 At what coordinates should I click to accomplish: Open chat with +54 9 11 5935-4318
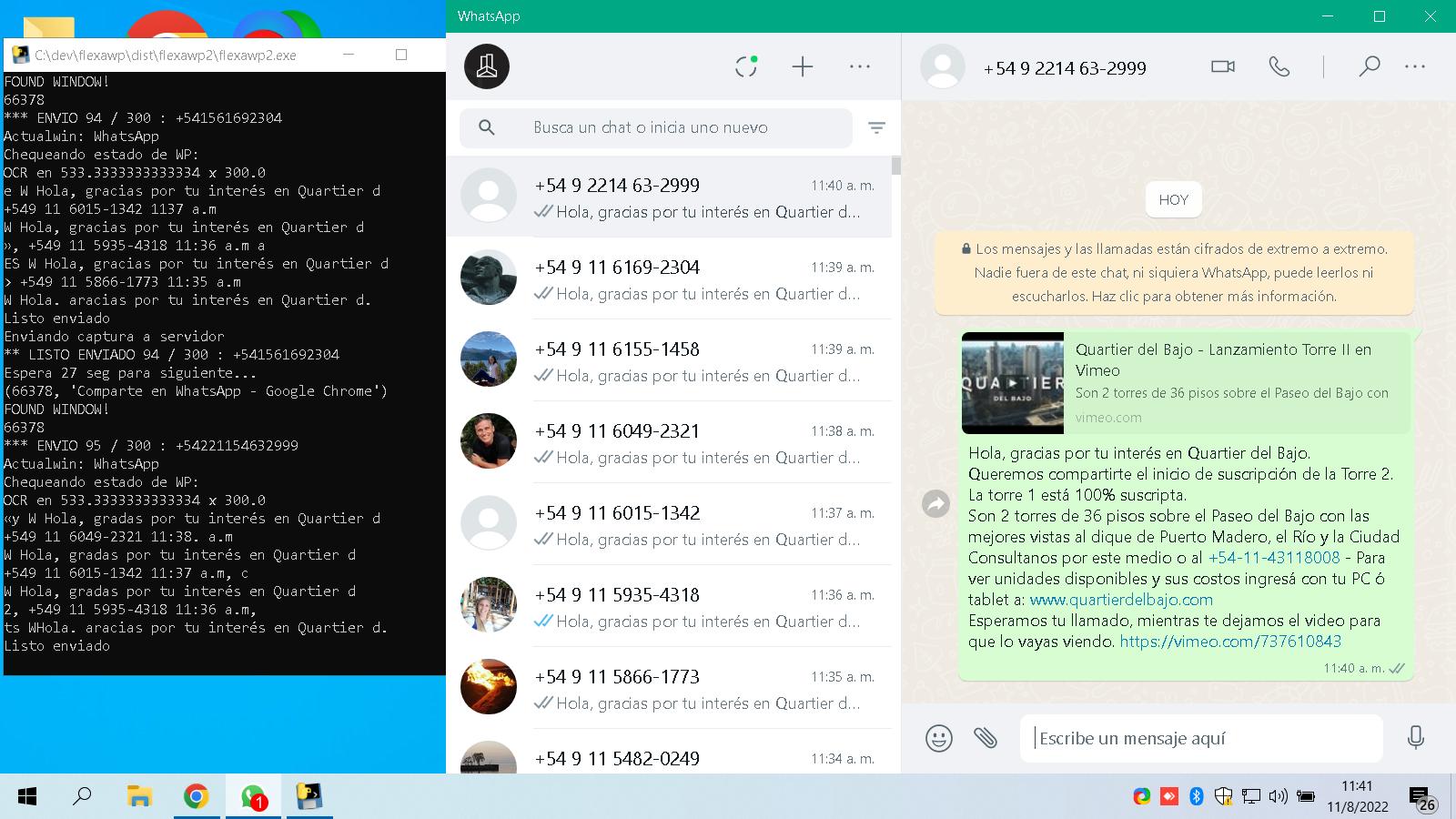coord(669,607)
